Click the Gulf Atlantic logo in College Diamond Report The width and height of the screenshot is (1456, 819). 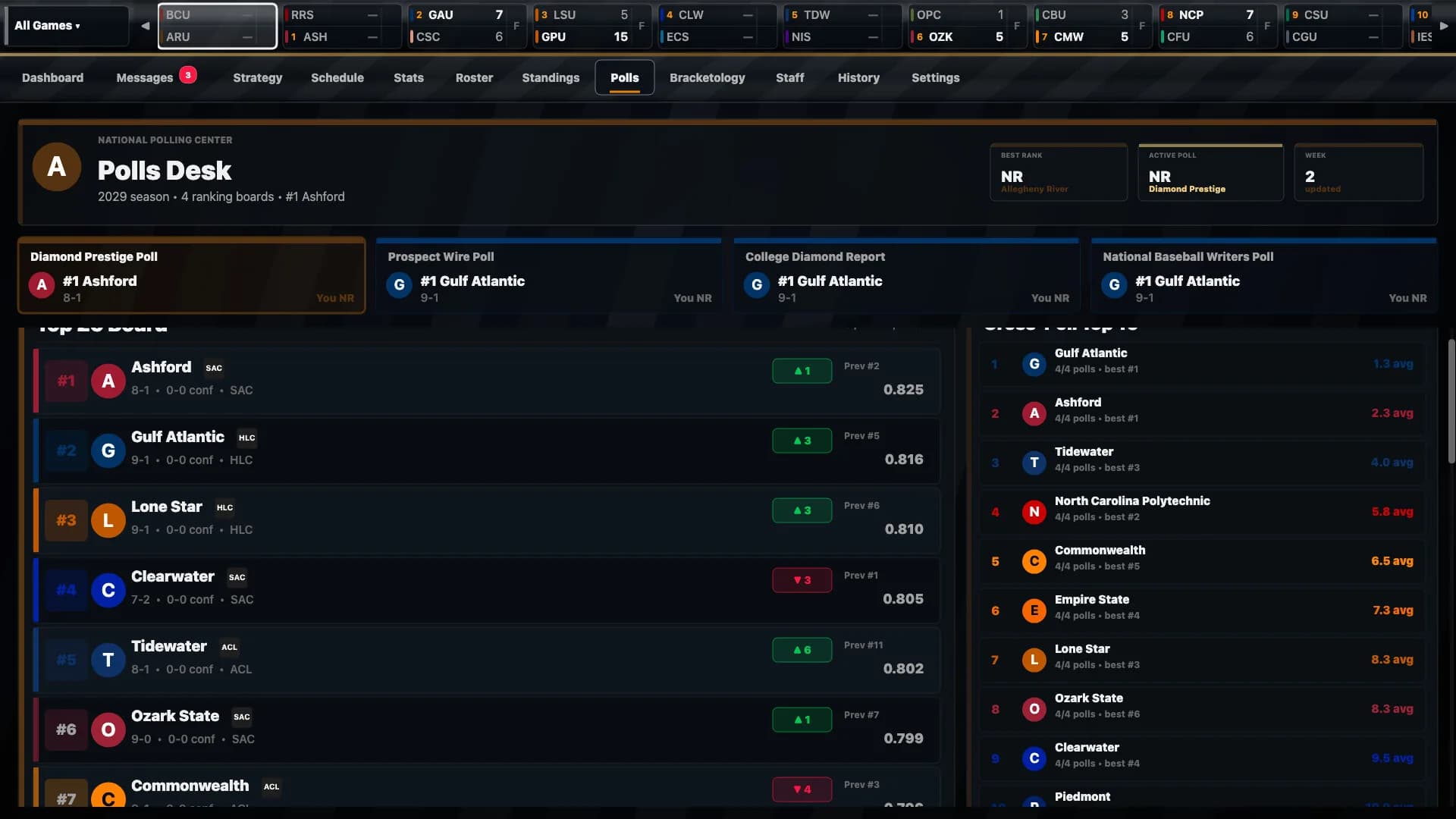pyautogui.click(x=757, y=285)
